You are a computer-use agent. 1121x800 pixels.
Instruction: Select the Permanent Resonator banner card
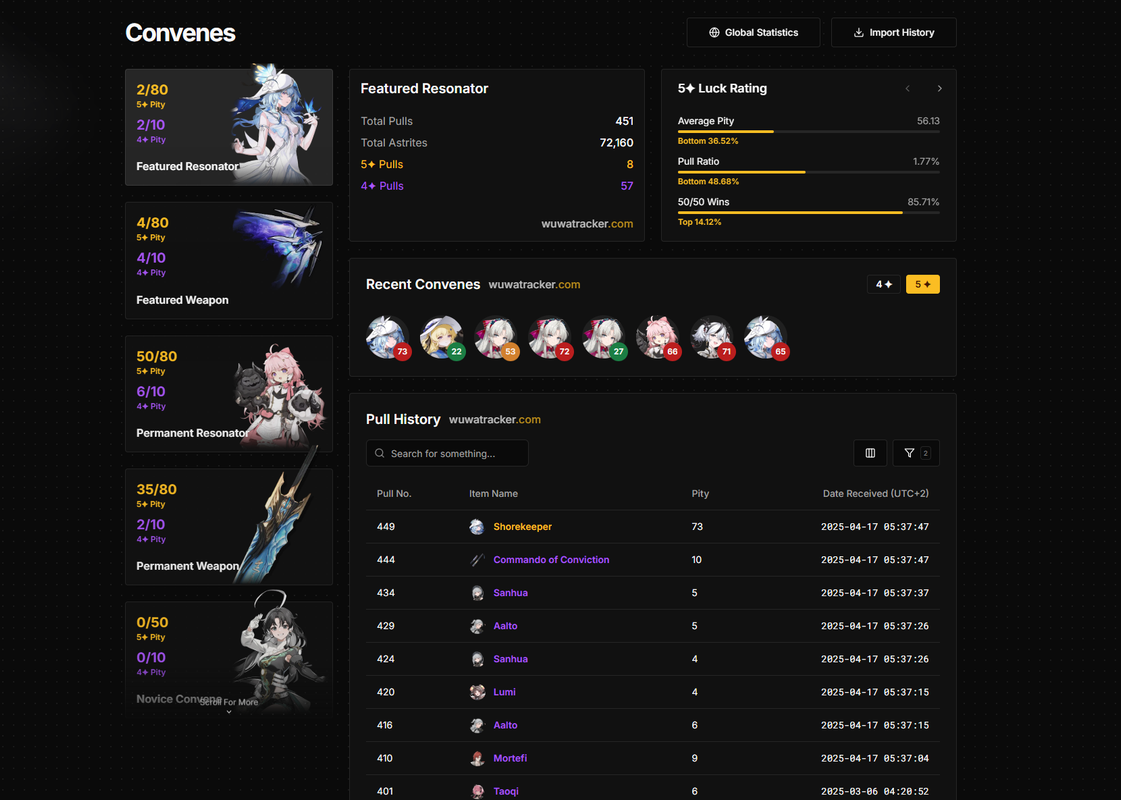coord(229,394)
